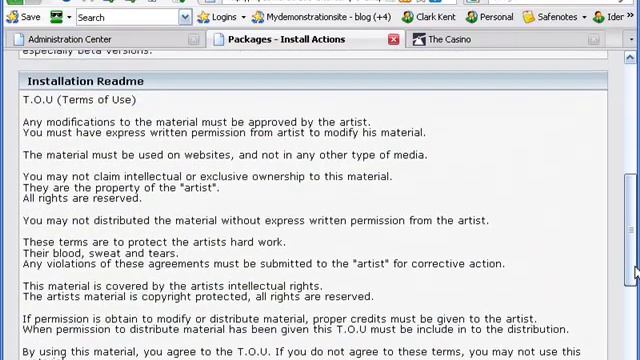This screenshot has height=360, width=640.
Task: Click the line starting "By using this material"
Action: [x=302, y=351]
